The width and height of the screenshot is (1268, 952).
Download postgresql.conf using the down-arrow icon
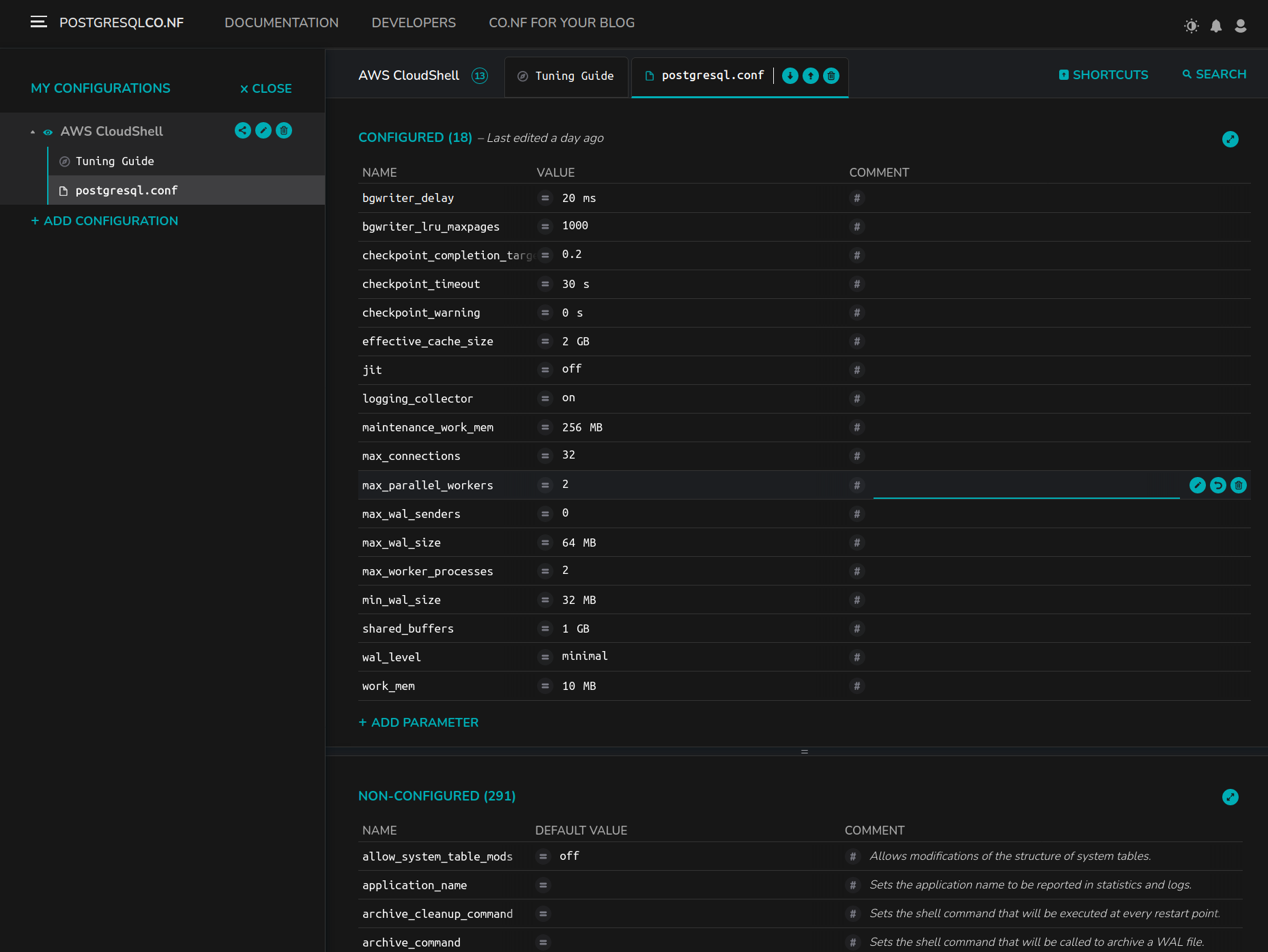(x=790, y=76)
